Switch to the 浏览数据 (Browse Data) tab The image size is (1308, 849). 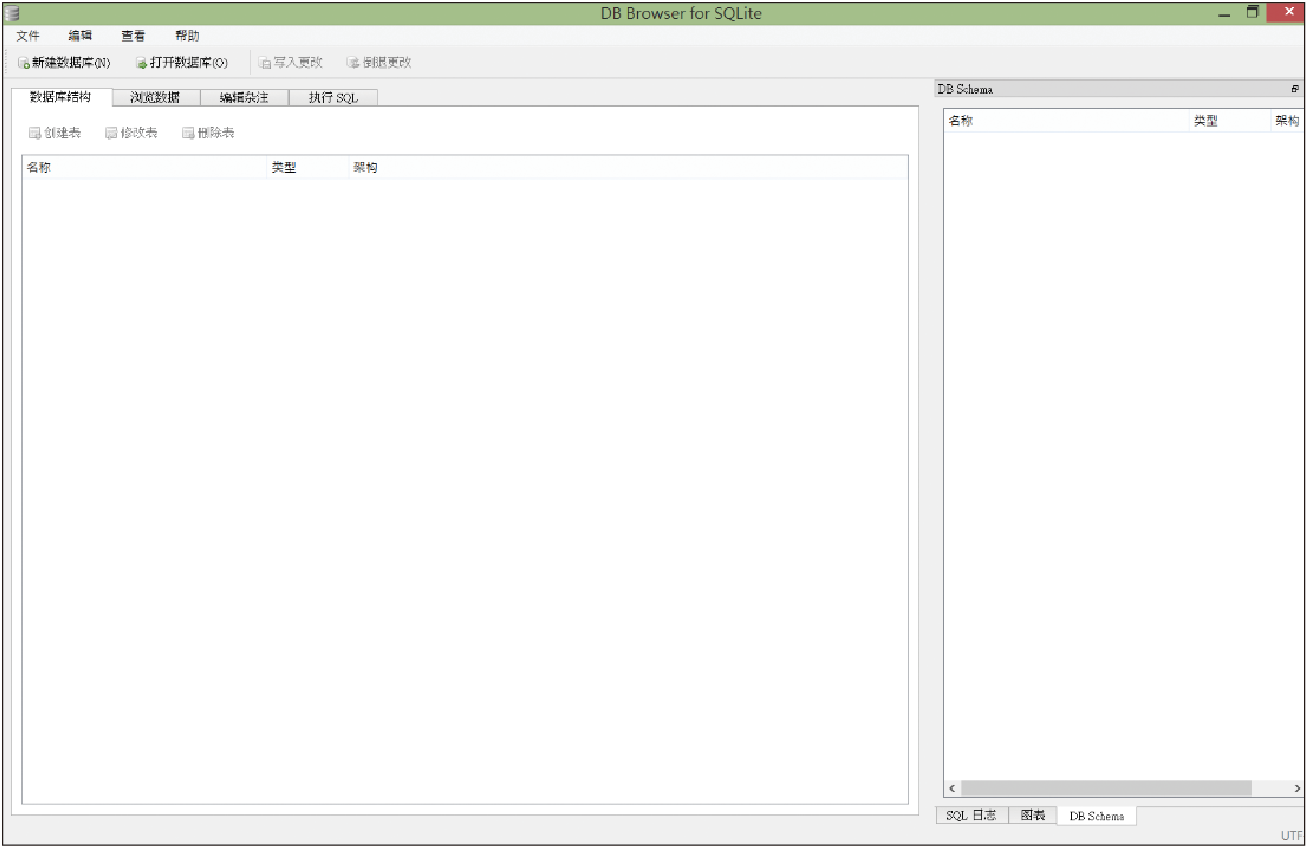[155, 98]
